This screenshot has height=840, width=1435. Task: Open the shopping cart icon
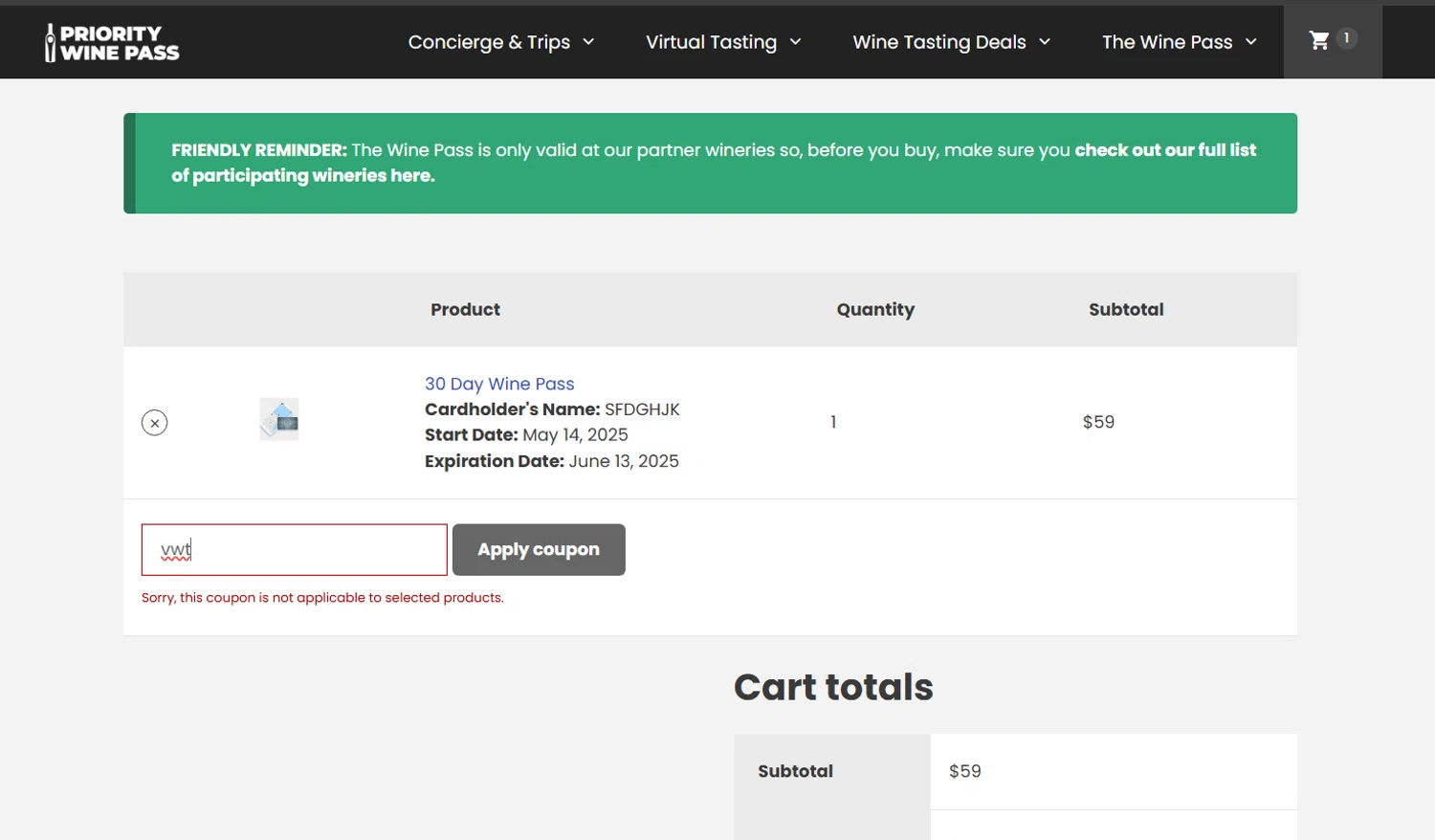tap(1319, 41)
